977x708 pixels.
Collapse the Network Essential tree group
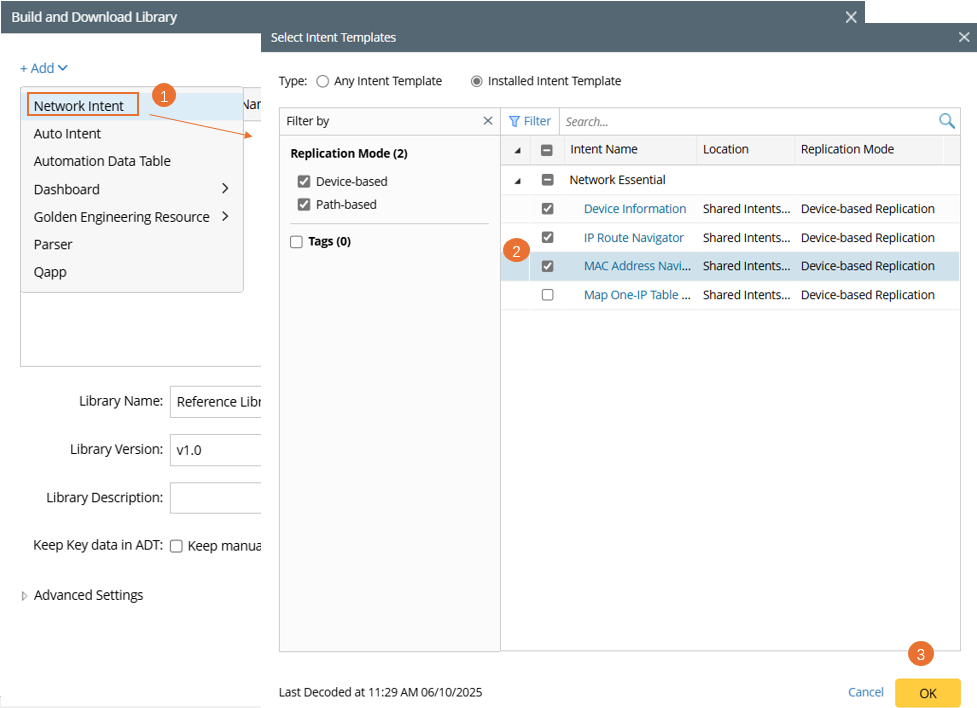tap(517, 181)
